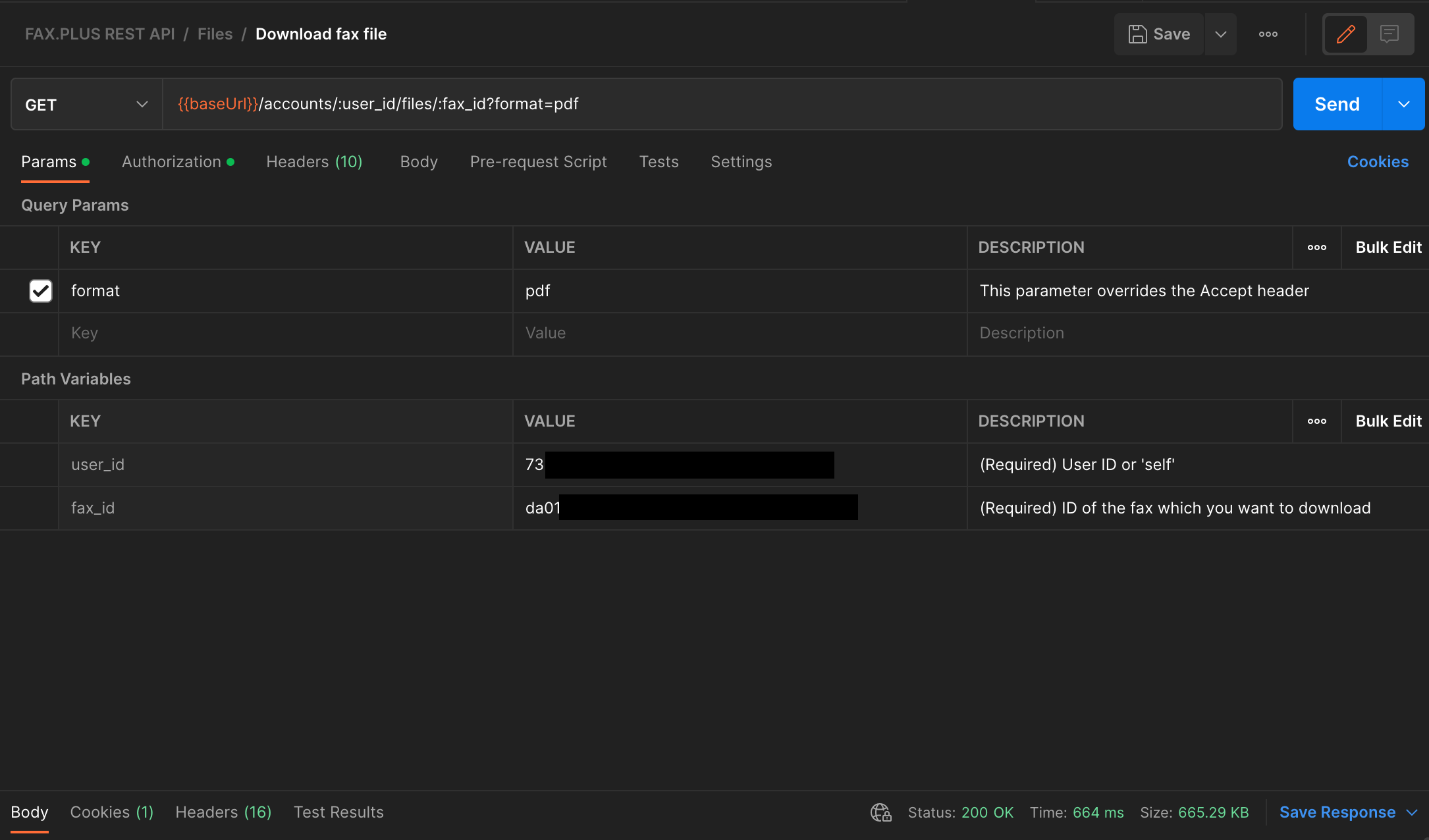Open Query Params column options dots
This screenshot has height=840, width=1429.
pos(1317,248)
